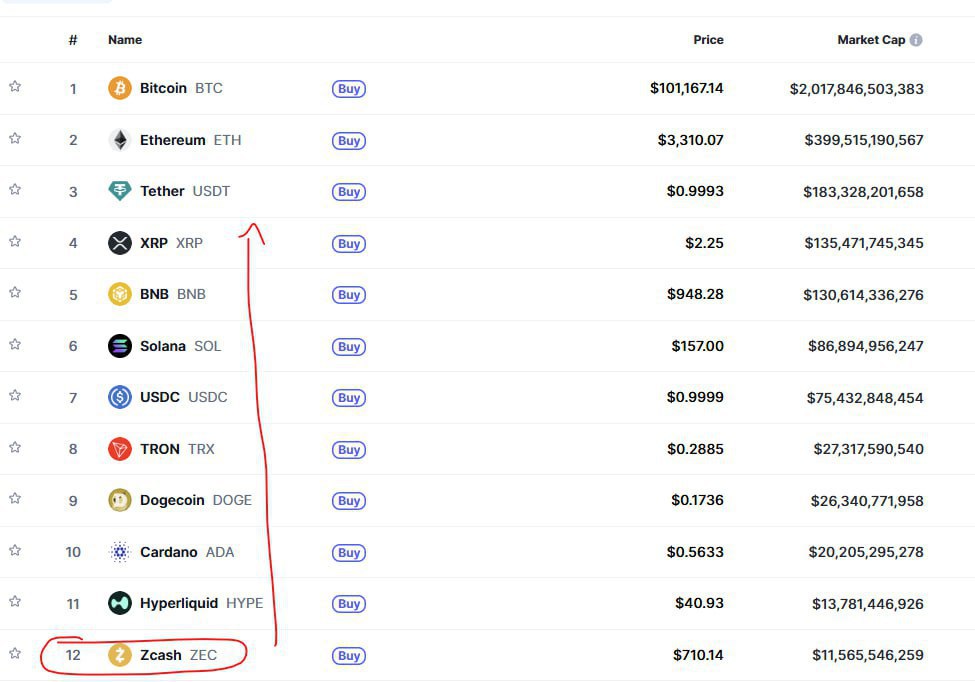The height and width of the screenshot is (682, 975).
Task: Click the Dogecoin logo icon
Action: (120, 500)
